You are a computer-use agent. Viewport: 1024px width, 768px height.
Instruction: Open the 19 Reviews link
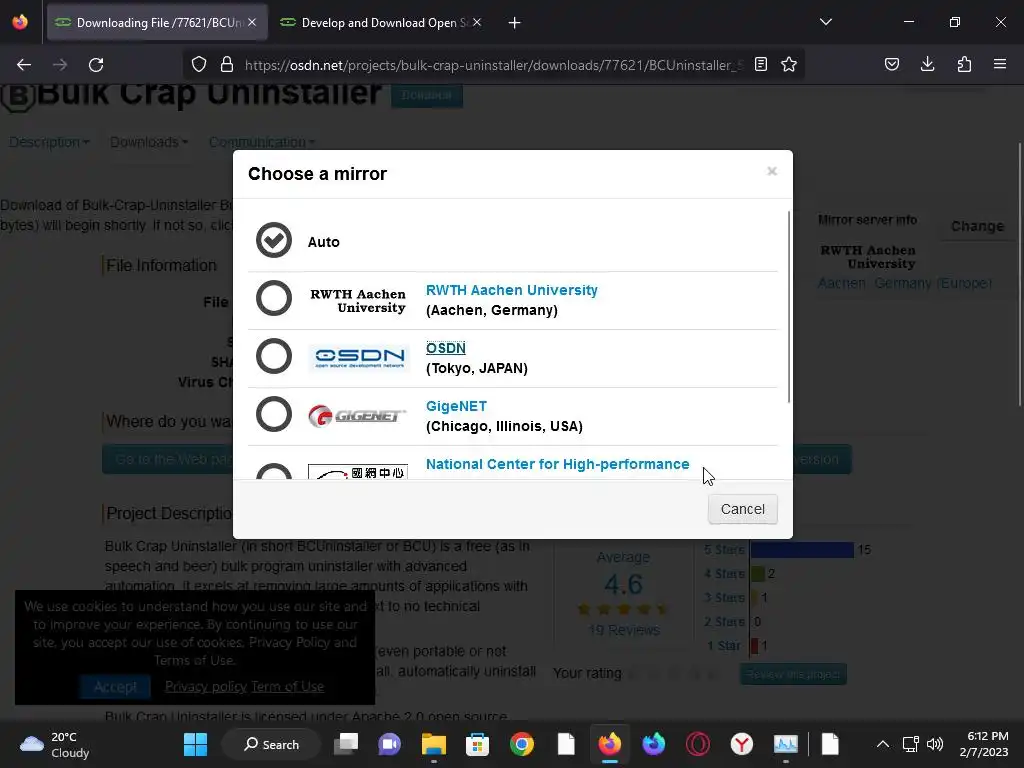[624, 630]
